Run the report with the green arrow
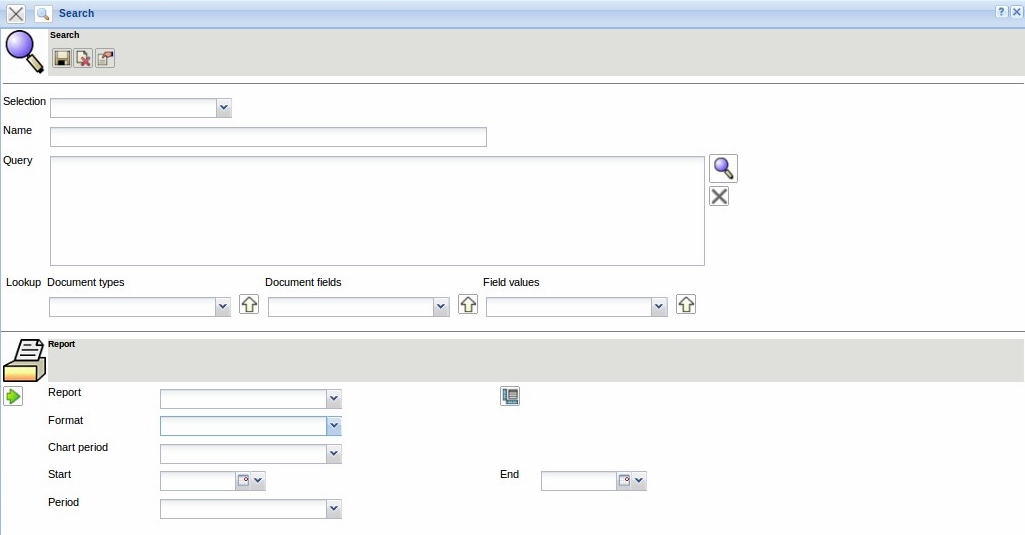This screenshot has width=1025, height=535. point(13,397)
